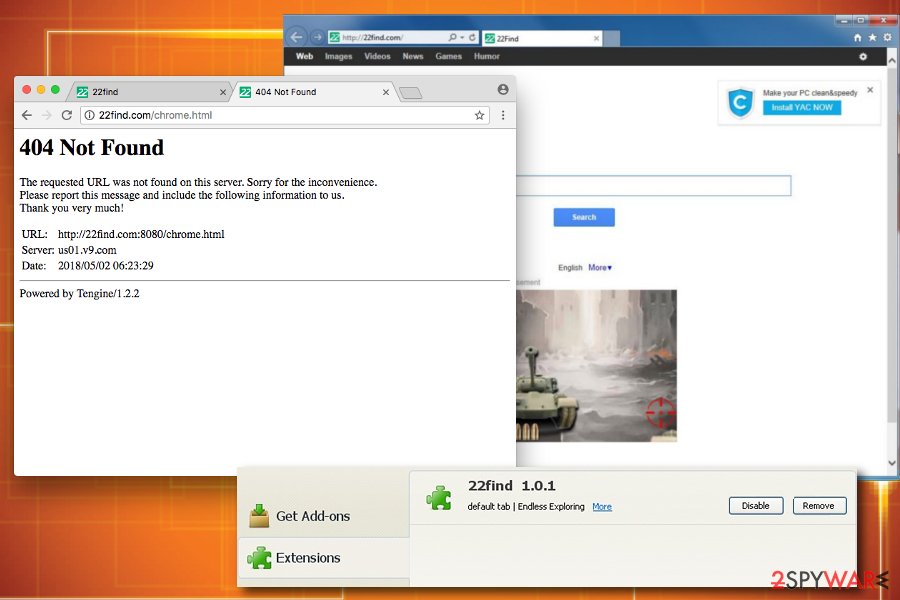Image resolution: width=900 pixels, height=600 pixels.
Task: Open Get Add-ons in the add-ons sidebar
Action: (324, 516)
